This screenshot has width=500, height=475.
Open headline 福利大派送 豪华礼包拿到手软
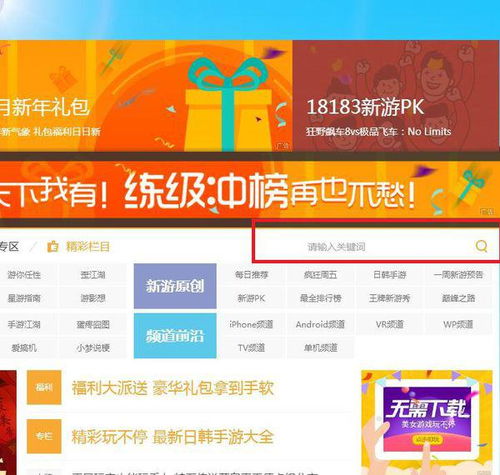click(173, 388)
